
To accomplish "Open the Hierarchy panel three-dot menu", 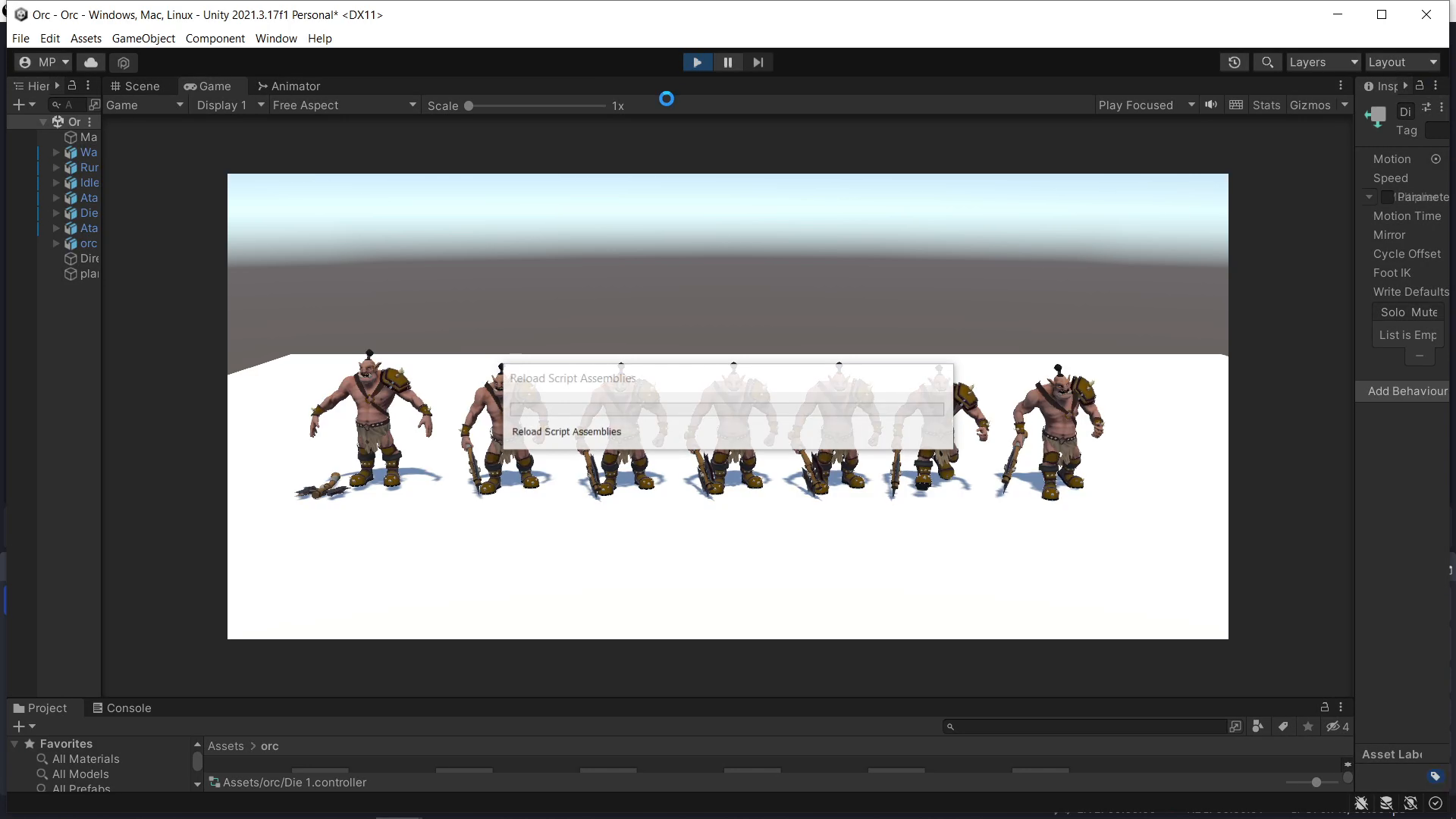I will [88, 86].
